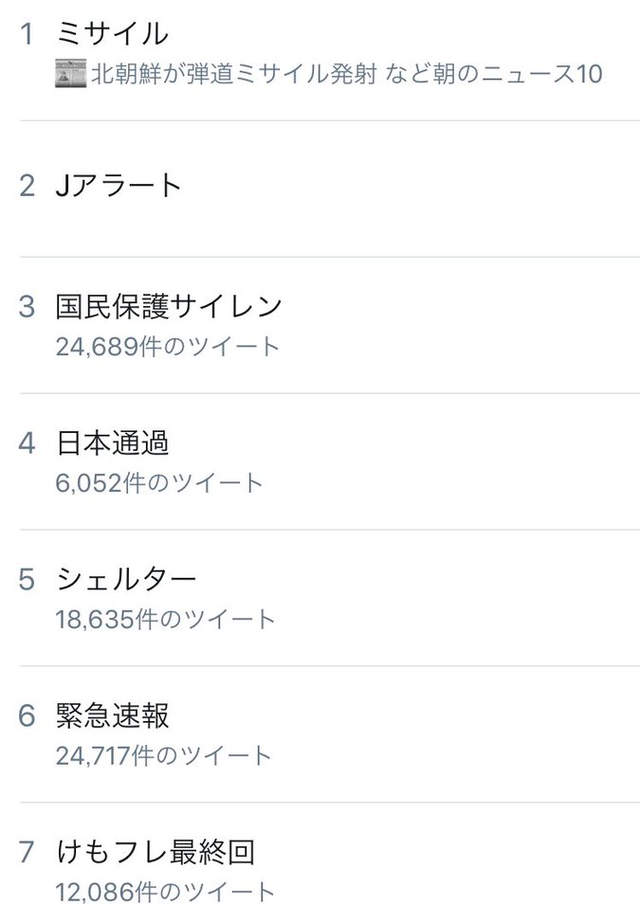640x922 pixels.
Task: Click the news thumbnail icon under ミサイル
Action: 70,74
